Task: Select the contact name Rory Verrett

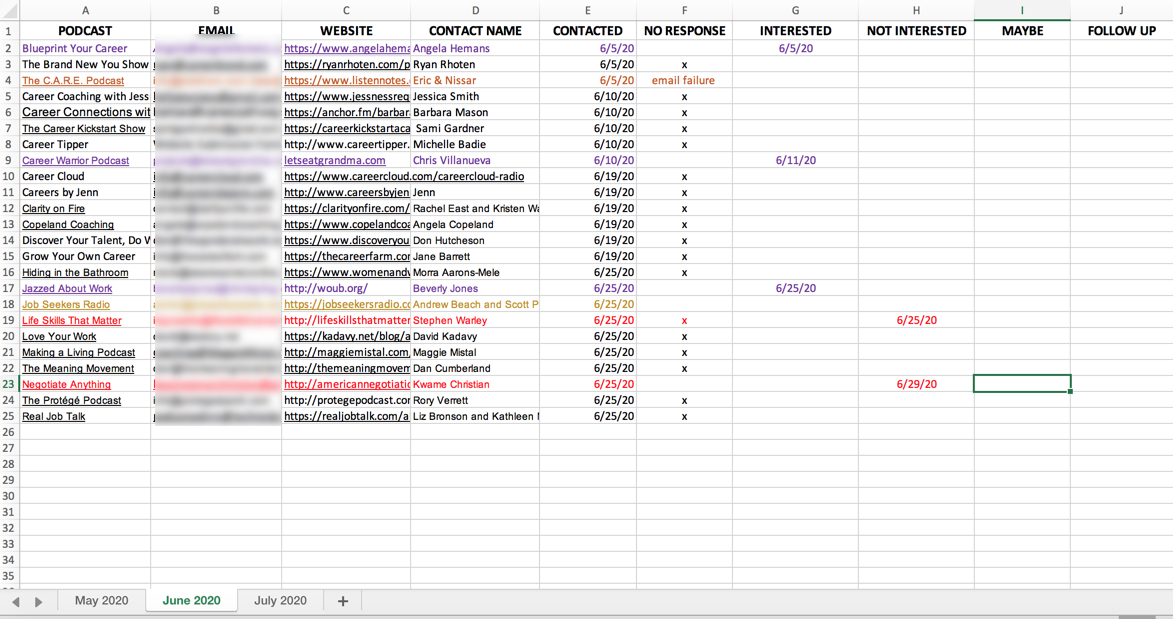Action: (475, 400)
